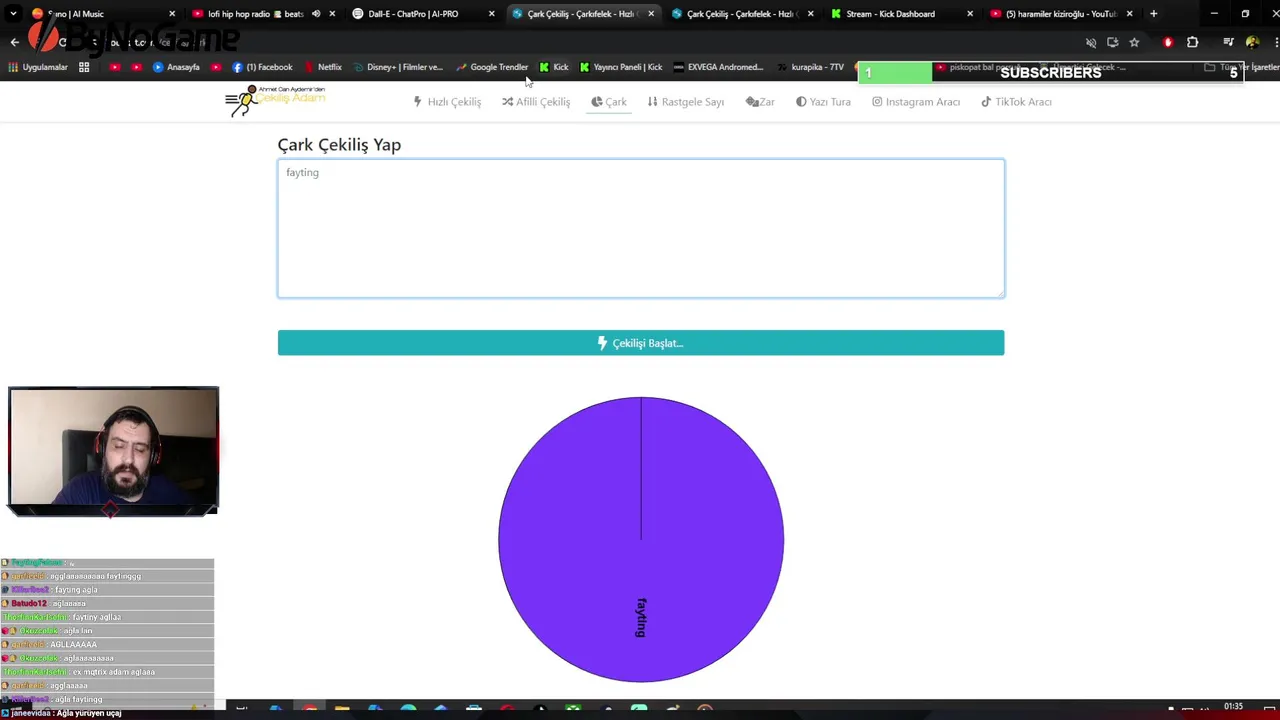Click the 'fayting' label on wheel
1280x720 pixels.
point(641,617)
